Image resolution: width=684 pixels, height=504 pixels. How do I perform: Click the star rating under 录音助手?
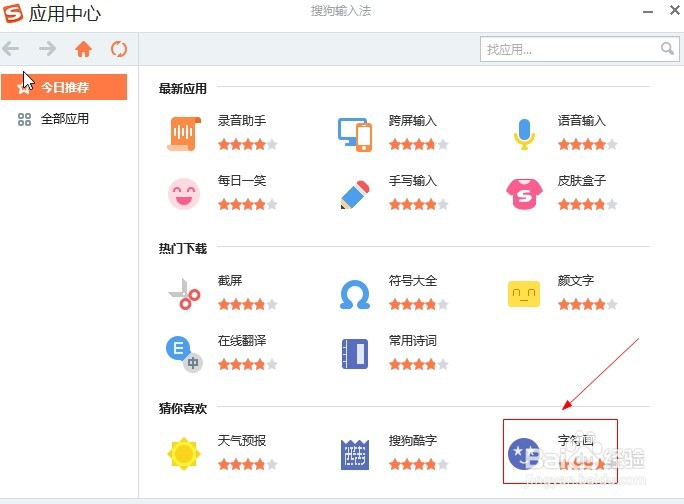tap(248, 144)
